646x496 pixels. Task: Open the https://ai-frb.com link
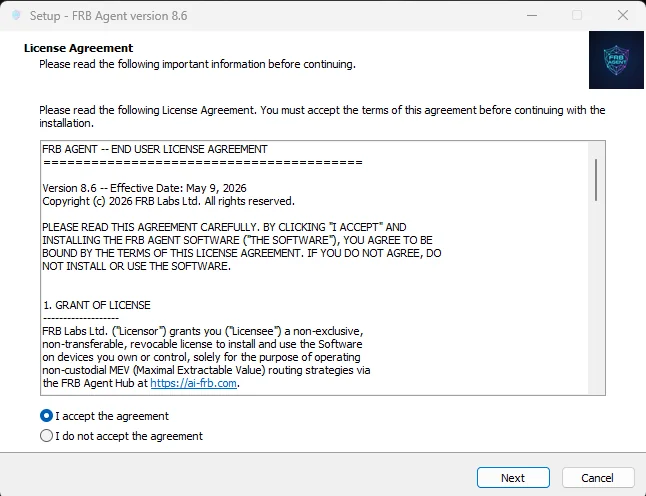[193, 383]
